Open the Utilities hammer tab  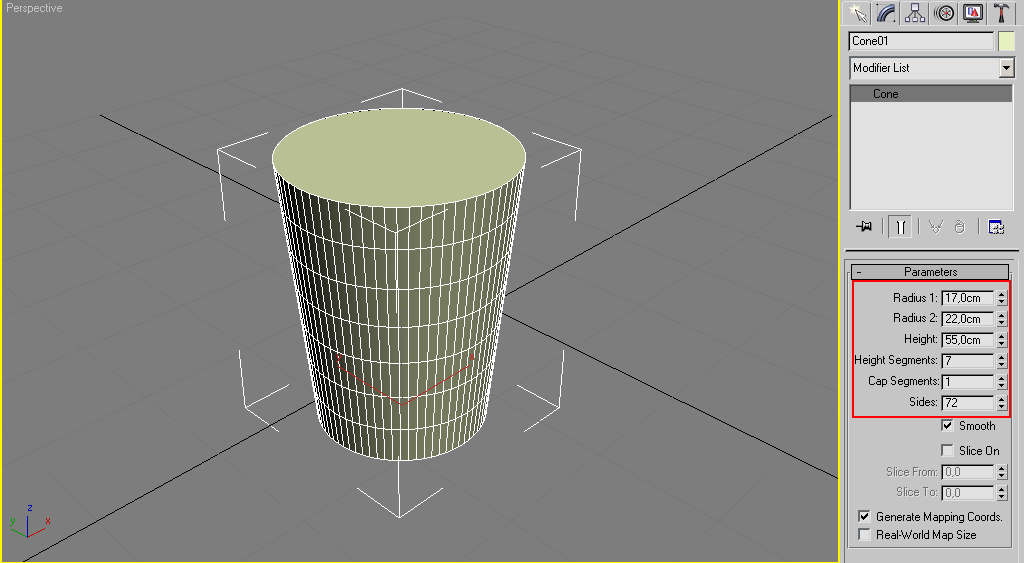tap(1001, 13)
